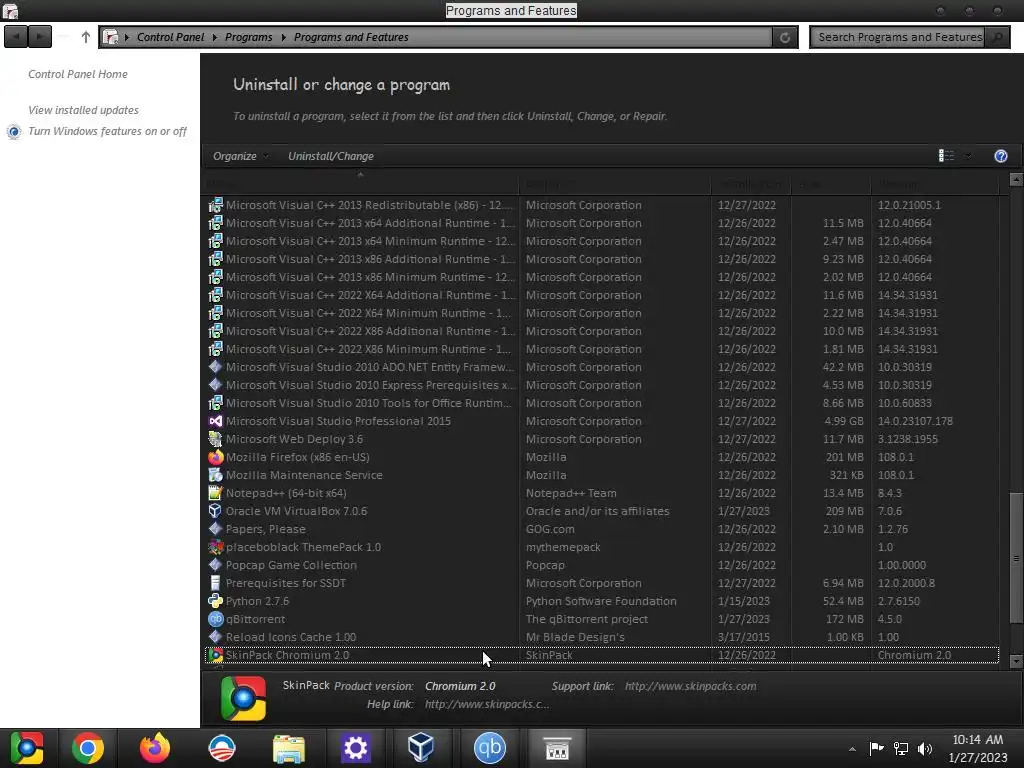Open Programs breadcrumb
Image resolution: width=1024 pixels, height=768 pixels.
[249, 37]
